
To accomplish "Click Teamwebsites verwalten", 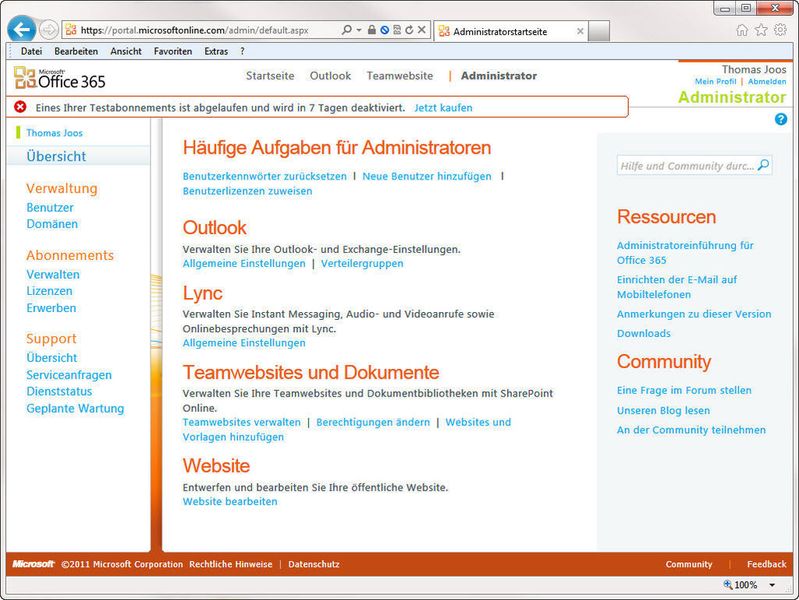I will pos(242,423).
